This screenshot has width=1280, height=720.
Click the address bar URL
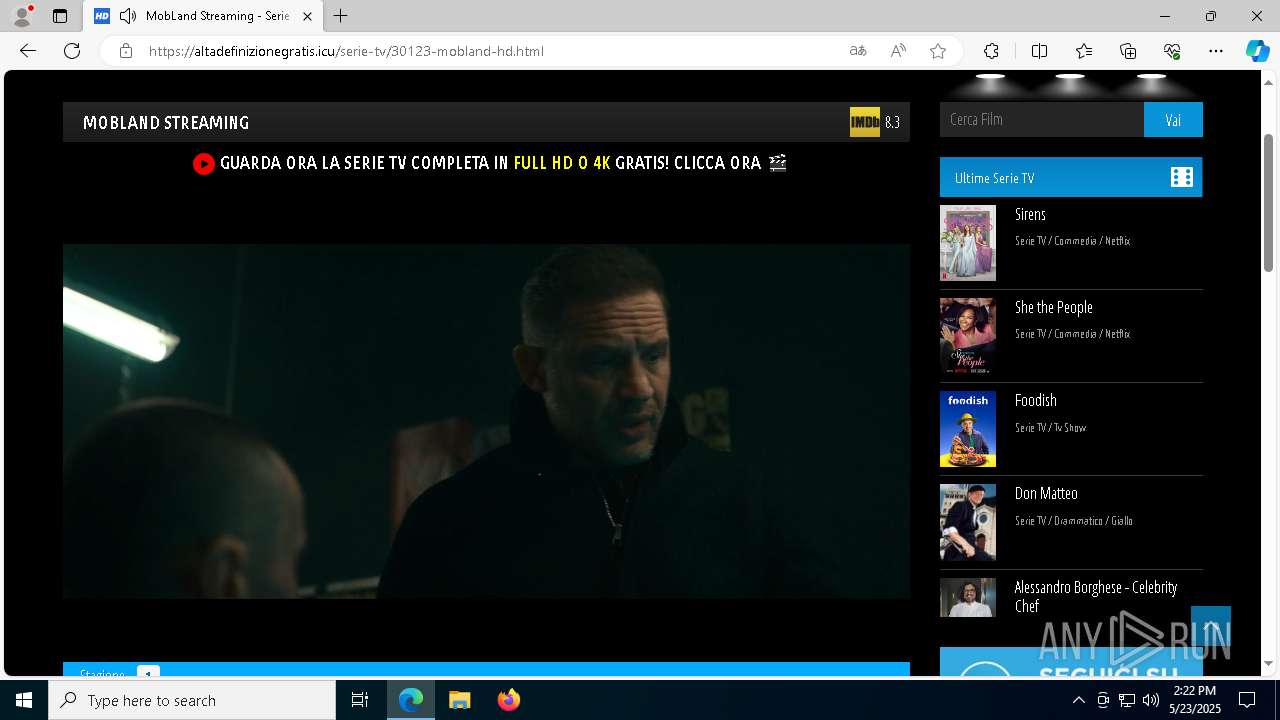point(346,51)
